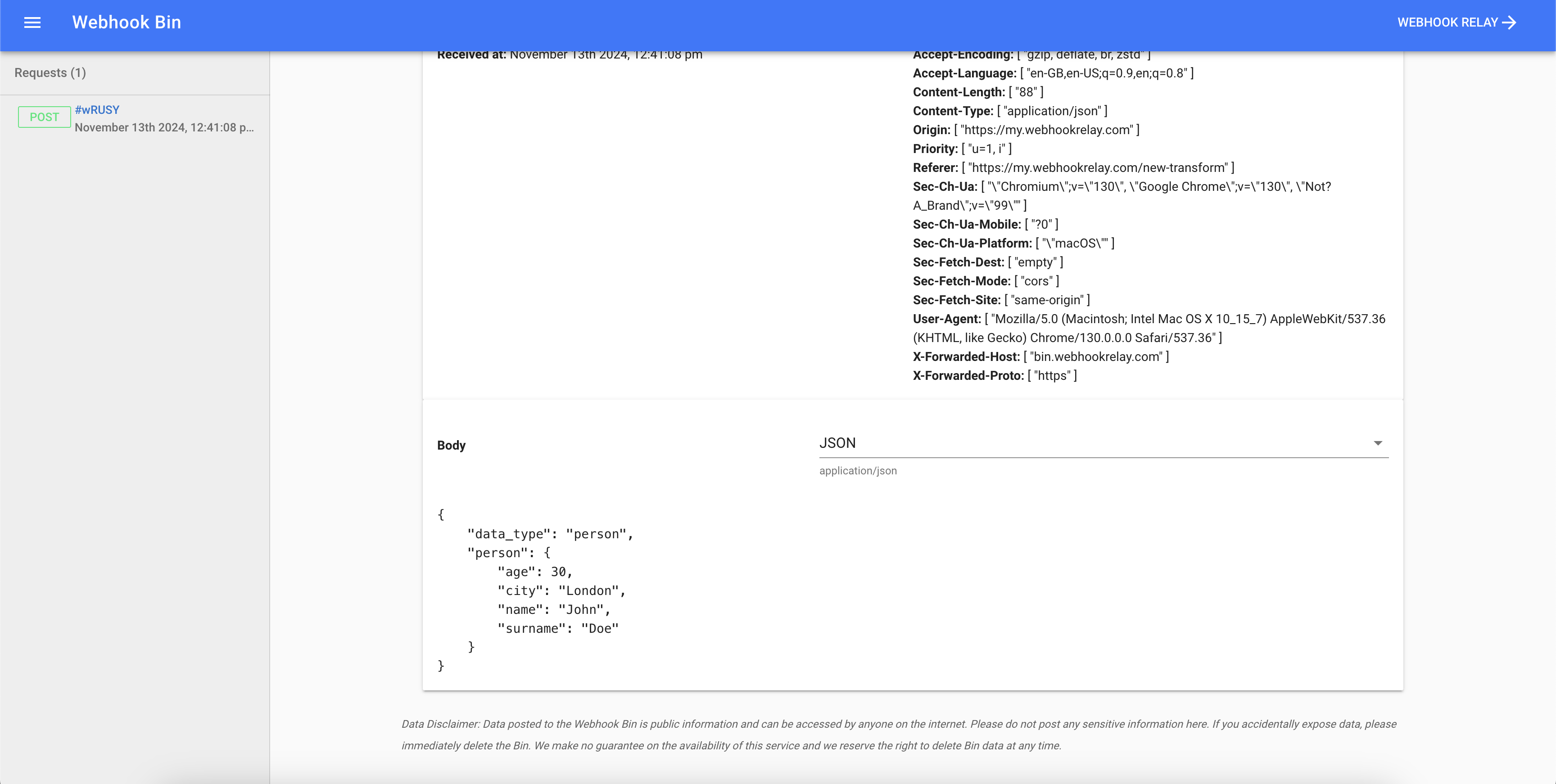Image resolution: width=1556 pixels, height=784 pixels.
Task: Click the dropdown chevron beside JSON
Action: click(1378, 443)
